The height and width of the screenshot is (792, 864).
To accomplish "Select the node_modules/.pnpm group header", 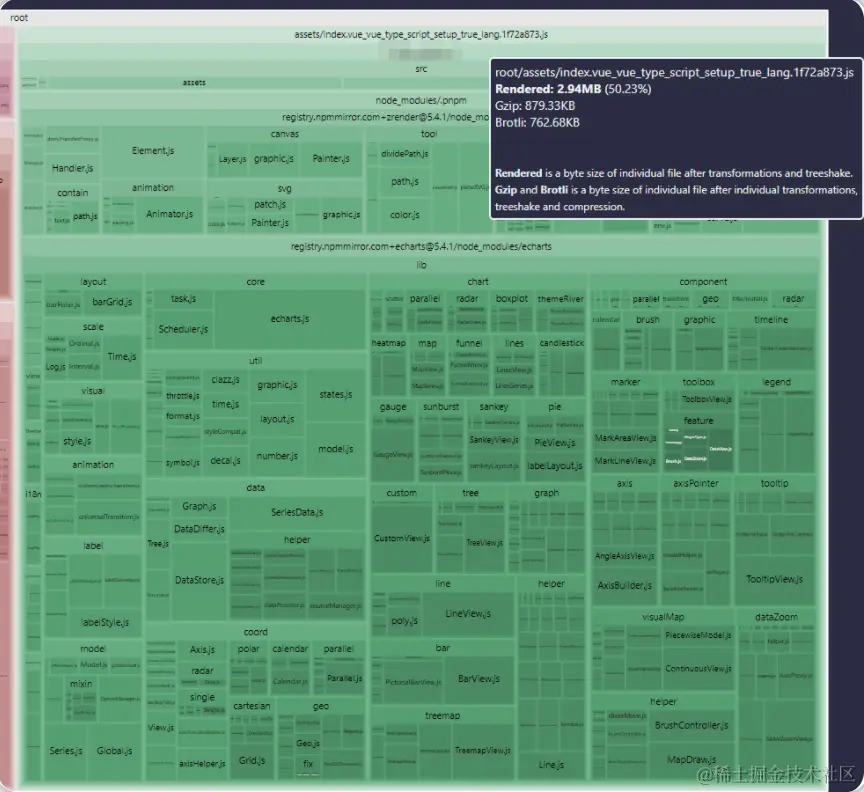I will click(x=421, y=100).
